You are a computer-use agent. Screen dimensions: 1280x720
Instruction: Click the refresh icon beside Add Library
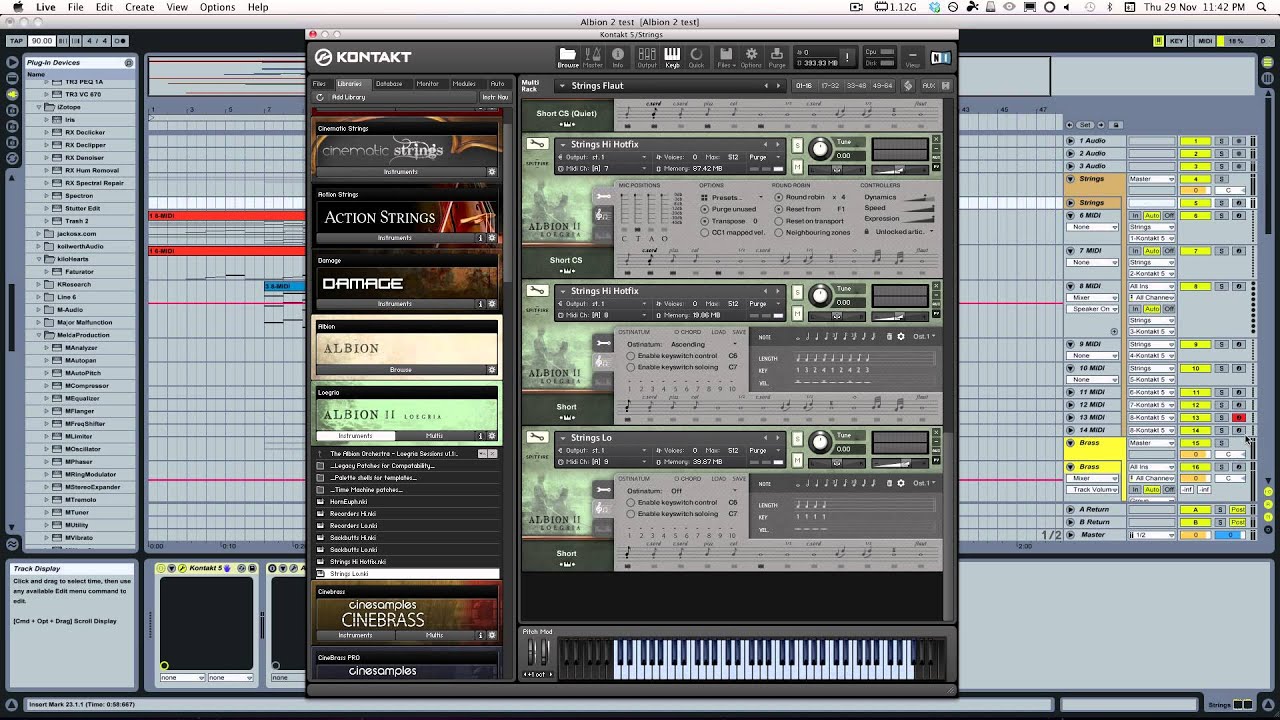pos(320,97)
